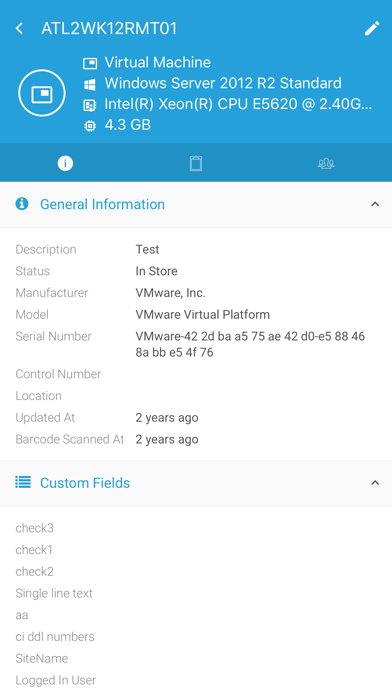Collapse the Custom Fields section
Viewport: 392px width, 696px height.
pyautogui.click(x=375, y=482)
